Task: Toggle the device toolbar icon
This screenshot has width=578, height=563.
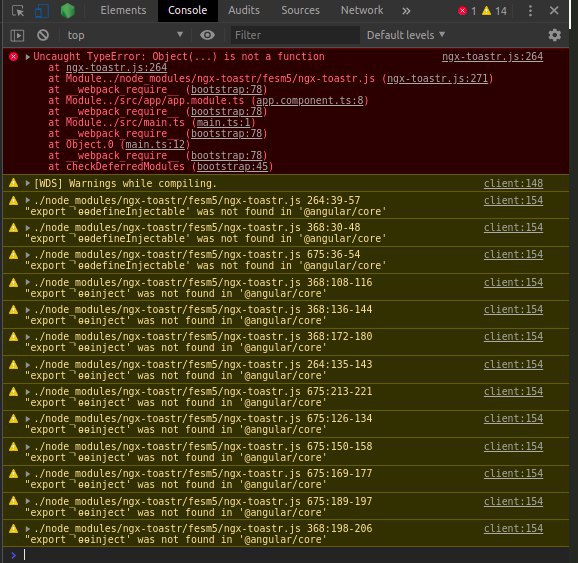Action: coord(42,11)
